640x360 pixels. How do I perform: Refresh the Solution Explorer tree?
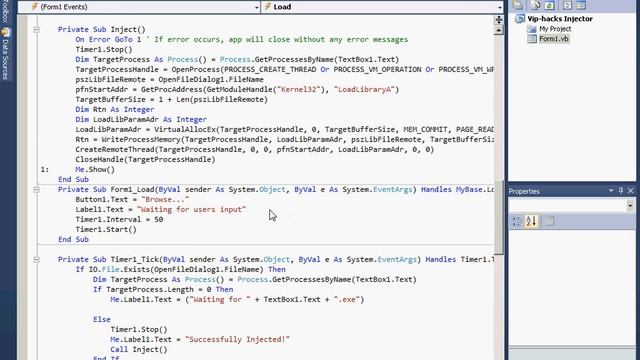[549, 5]
